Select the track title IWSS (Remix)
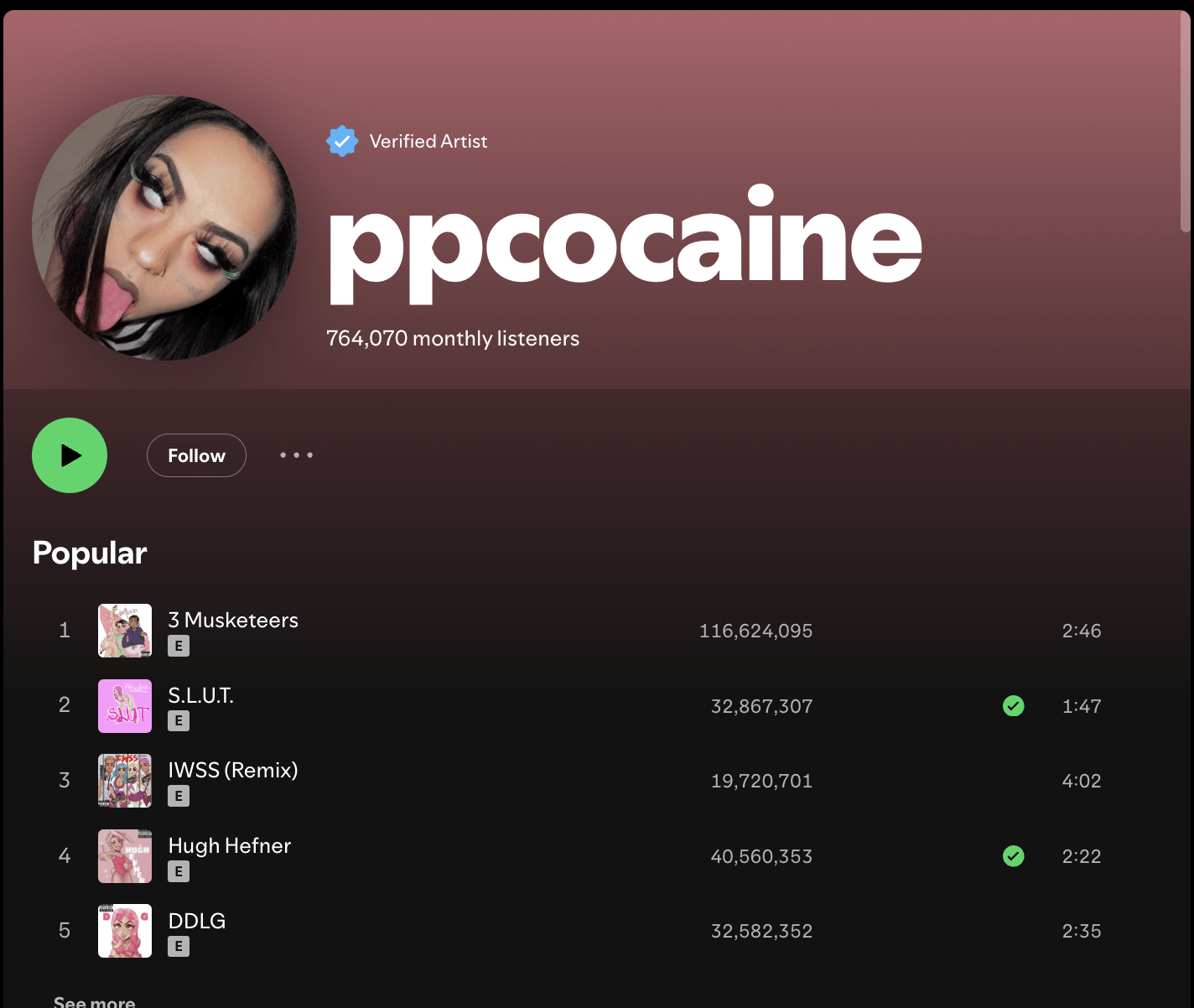The height and width of the screenshot is (1008, 1194). tap(233, 770)
